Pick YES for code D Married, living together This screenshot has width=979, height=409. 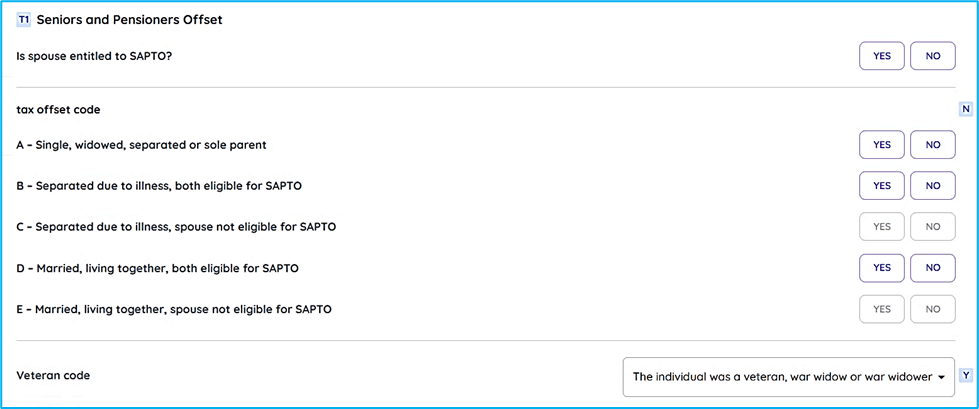(882, 268)
